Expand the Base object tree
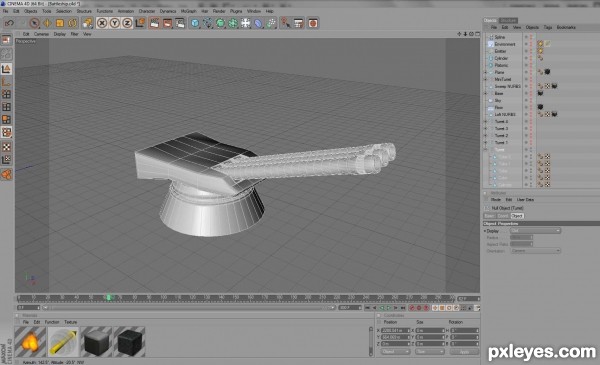 pyautogui.click(x=486, y=93)
